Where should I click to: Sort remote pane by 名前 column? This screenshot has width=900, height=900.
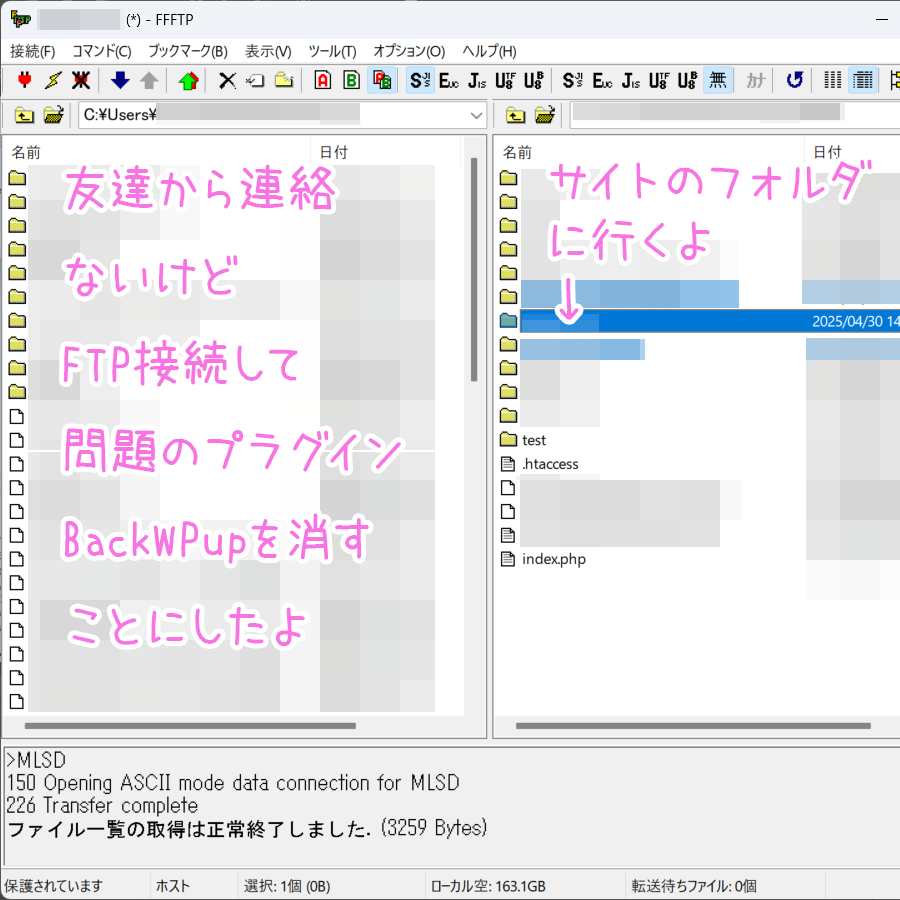(x=649, y=152)
